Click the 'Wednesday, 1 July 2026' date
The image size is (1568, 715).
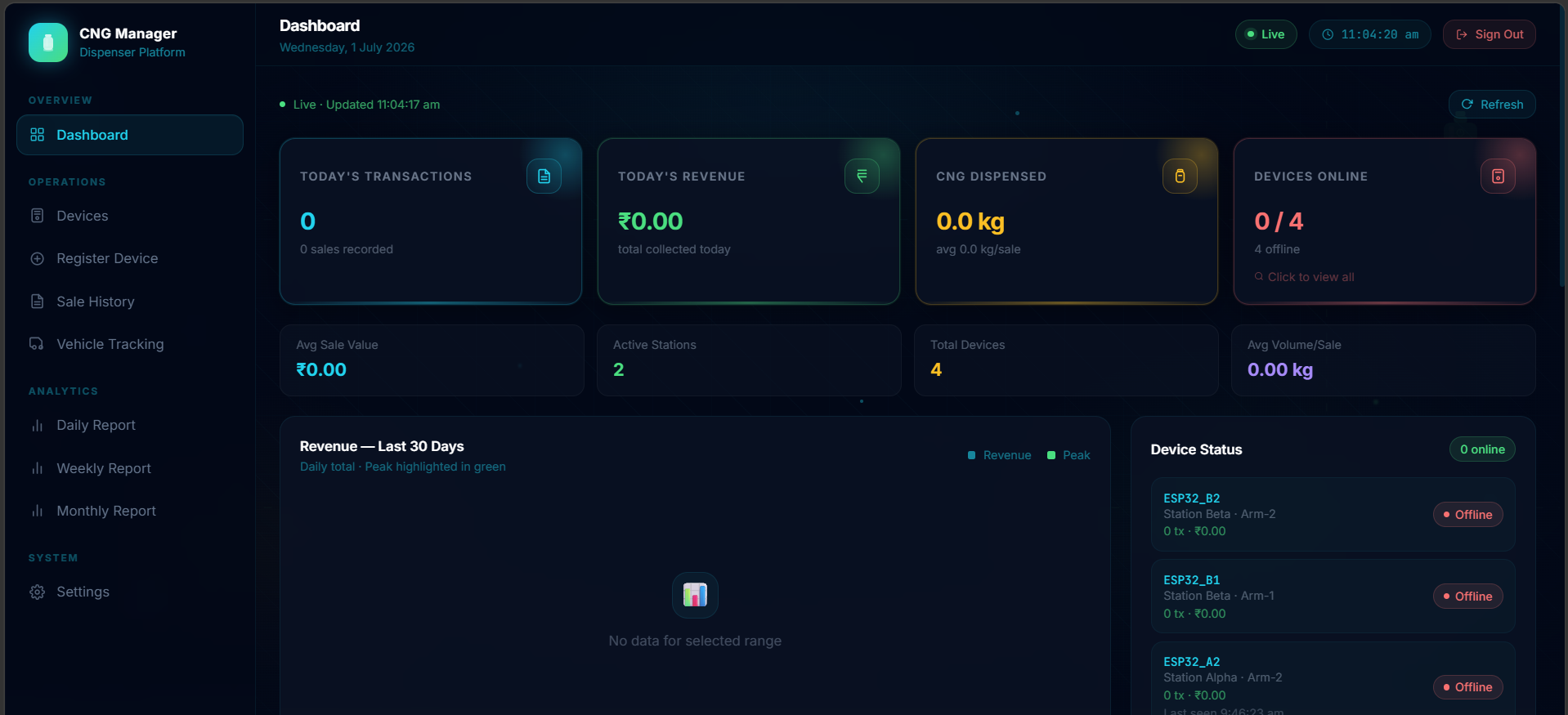click(x=347, y=47)
